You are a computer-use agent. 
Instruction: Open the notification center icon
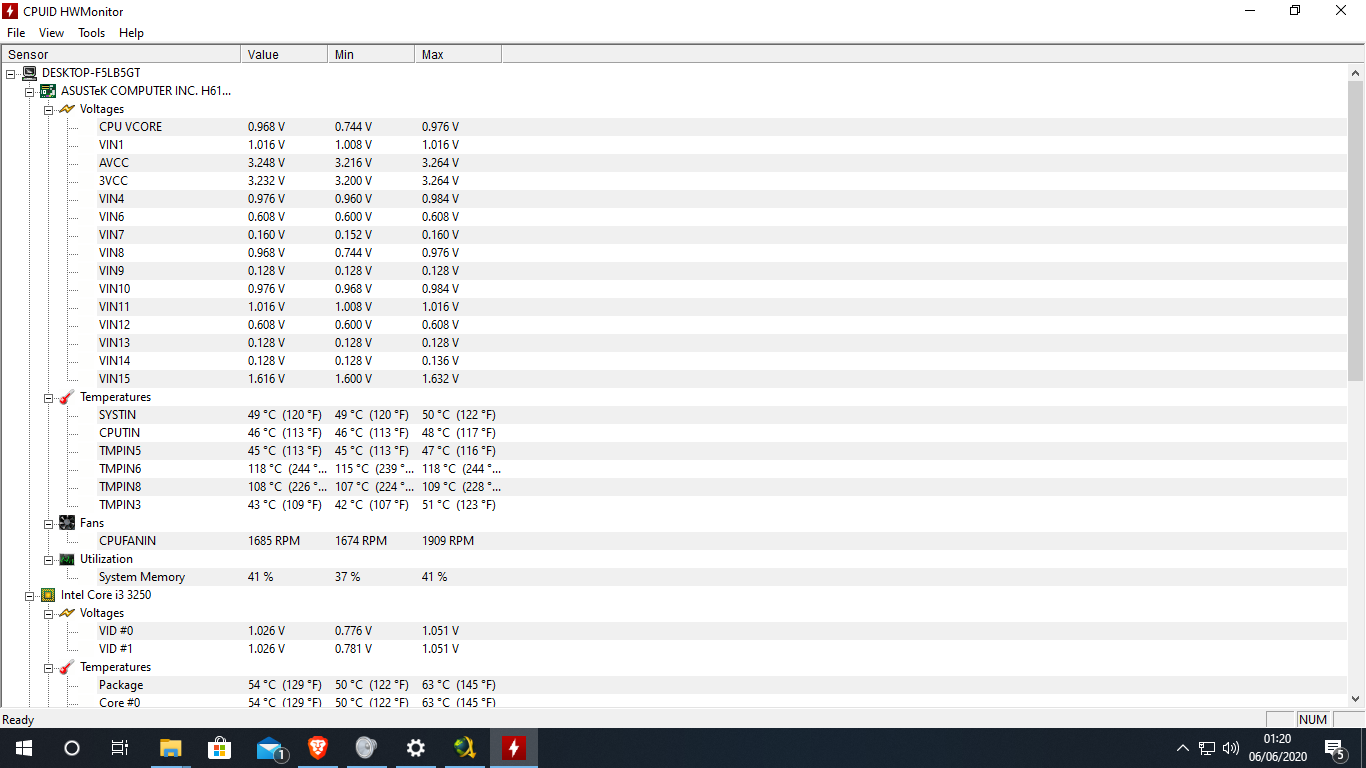[1334, 748]
